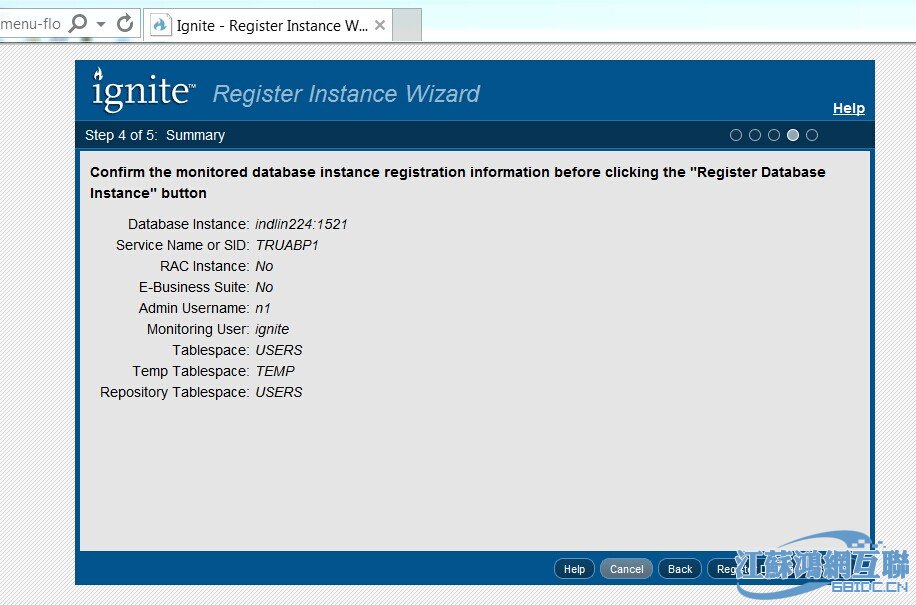Click the second wizard step indicator circle
This screenshot has width=916, height=605.
755,135
